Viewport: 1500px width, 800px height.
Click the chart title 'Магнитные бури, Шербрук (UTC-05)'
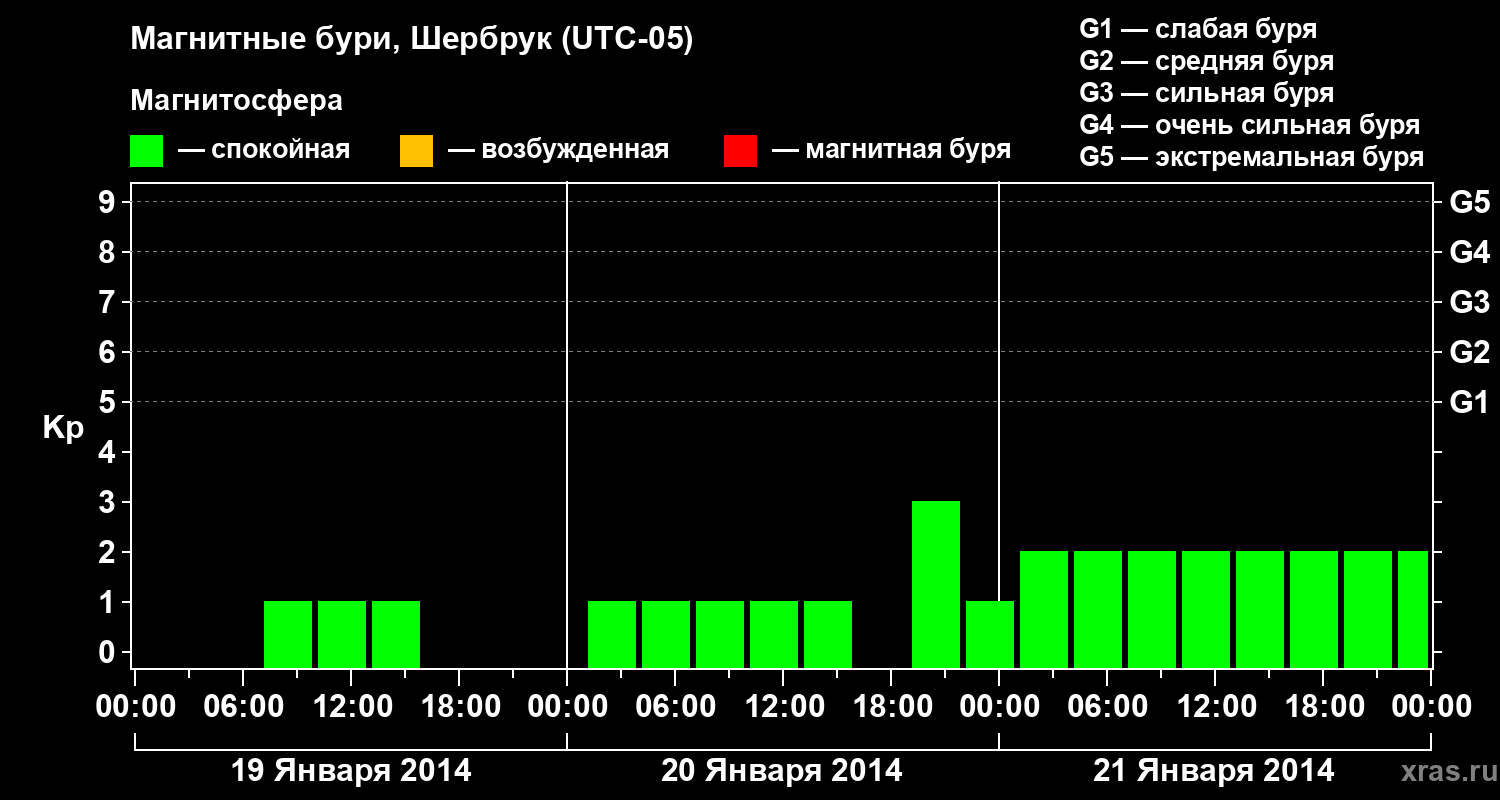[x=412, y=40]
